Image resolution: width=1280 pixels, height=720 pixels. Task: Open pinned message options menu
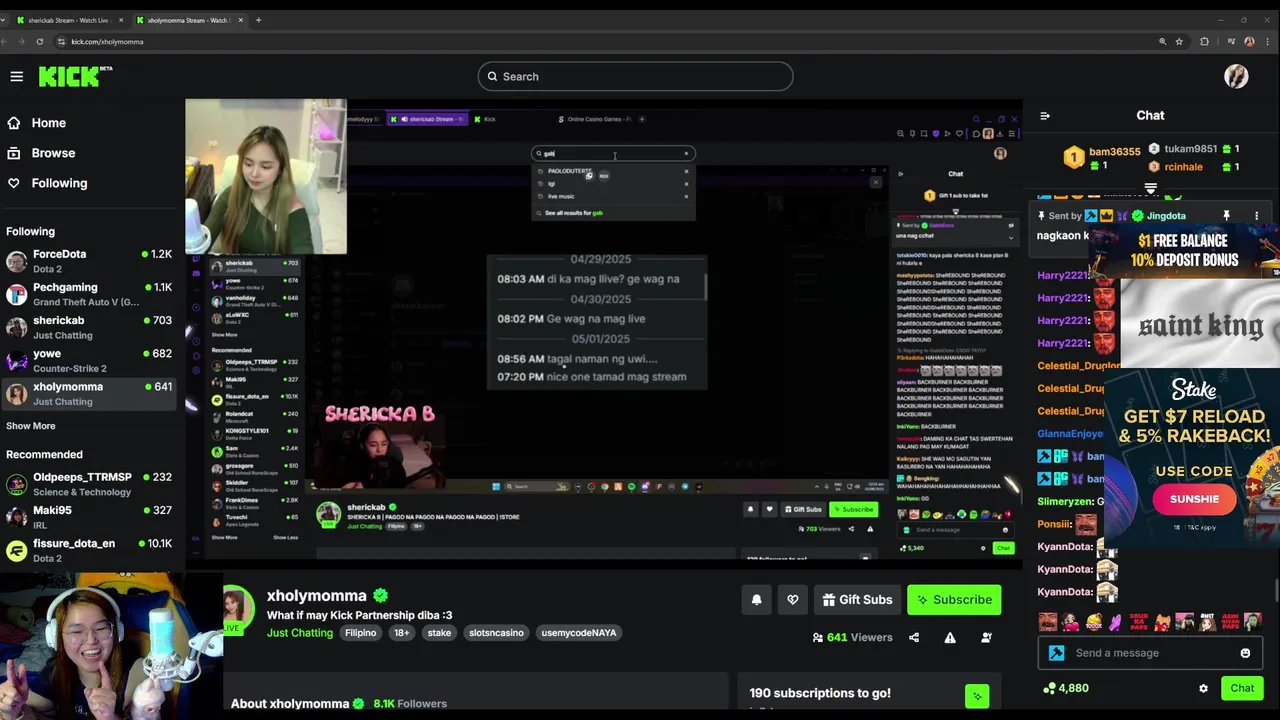pyautogui.click(x=1257, y=216)
